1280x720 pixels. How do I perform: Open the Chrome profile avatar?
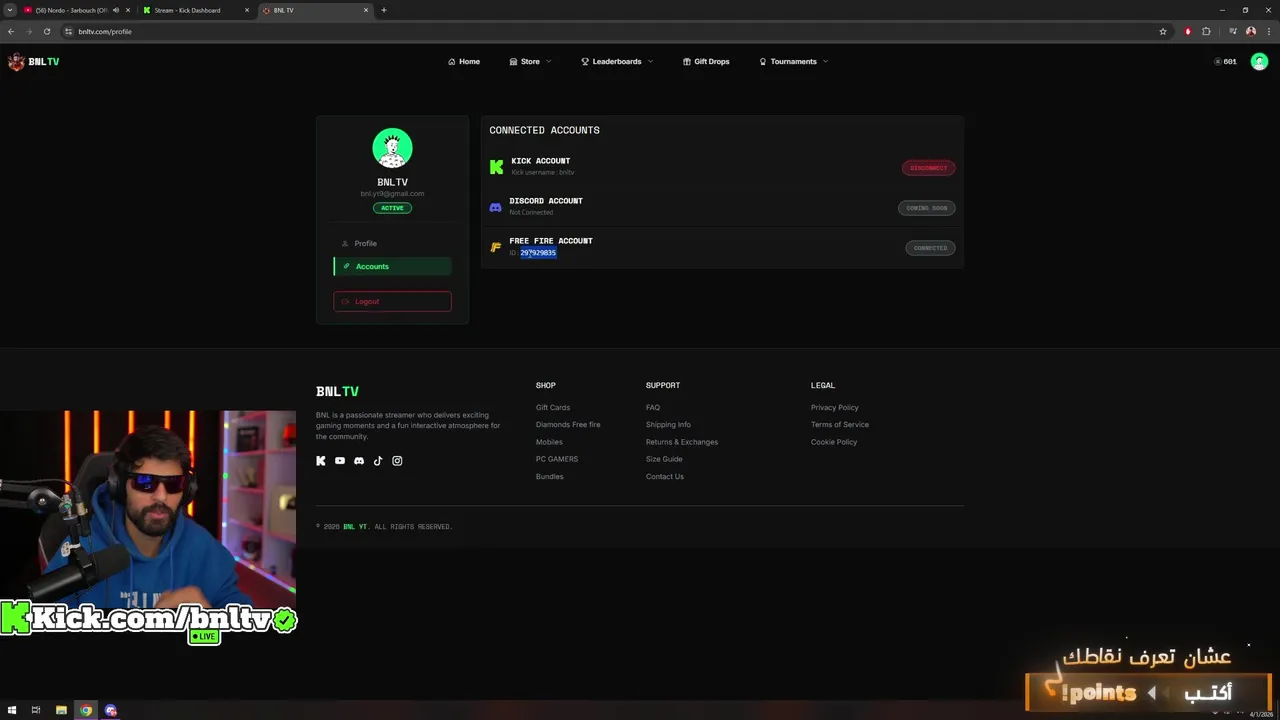pyautogui.click(x=1251, y=32)
